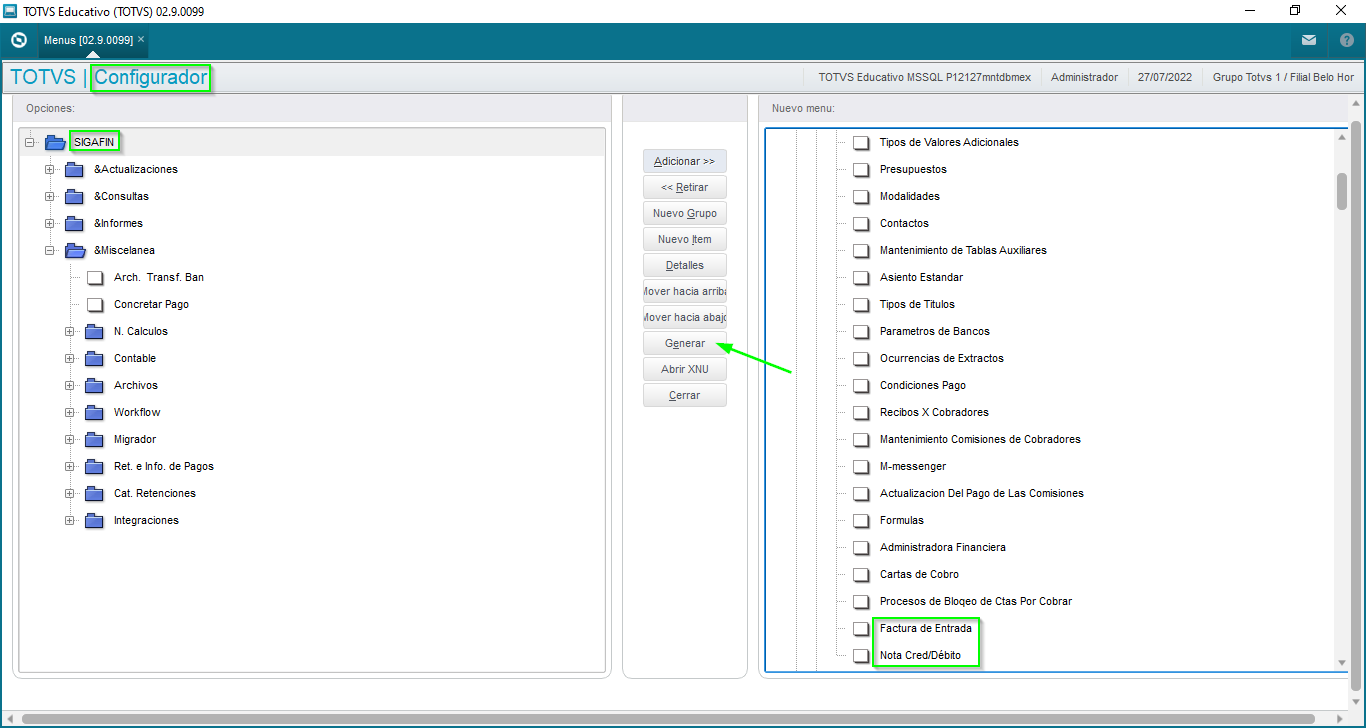Click the Nuevo menu scroll down arrow

click(1342, 663)
